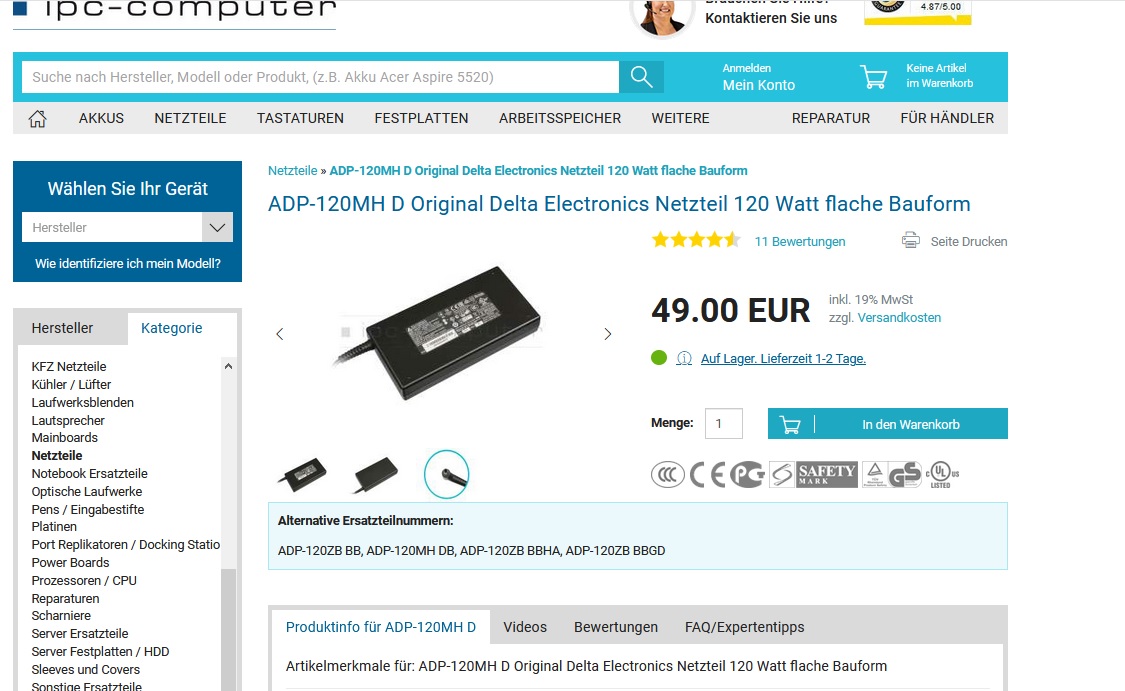This screenshot has height=691, width=1125.
Task: Open the shopping cart icon in header
Action: 873,77
